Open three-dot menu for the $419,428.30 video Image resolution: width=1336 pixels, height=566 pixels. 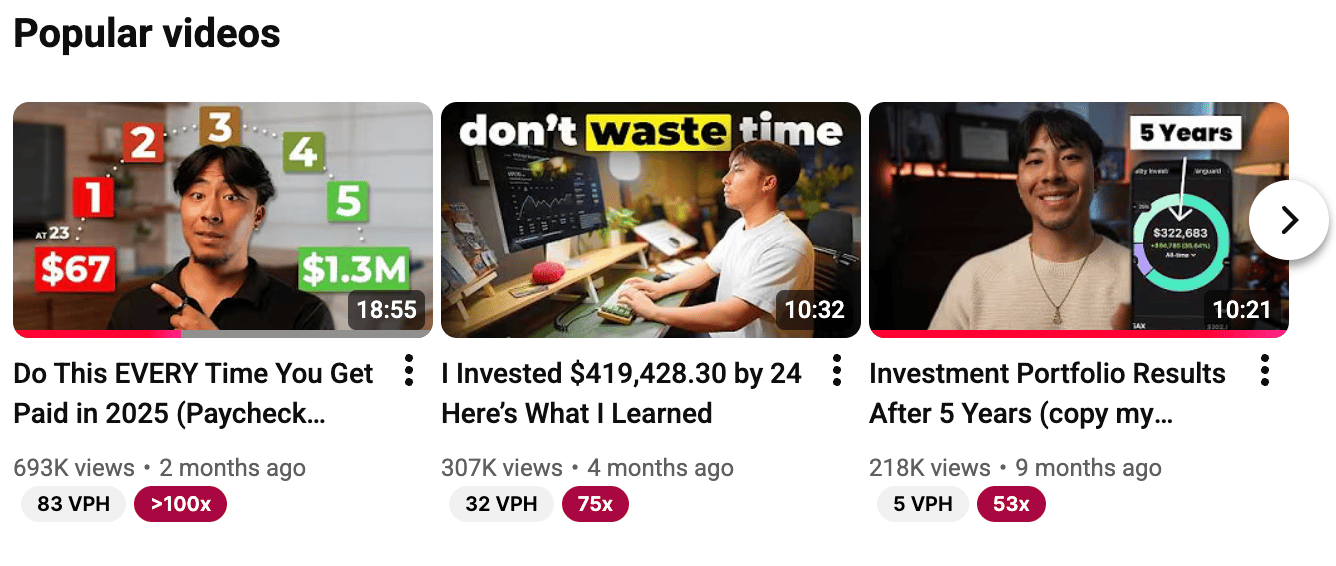click(836, 371)
